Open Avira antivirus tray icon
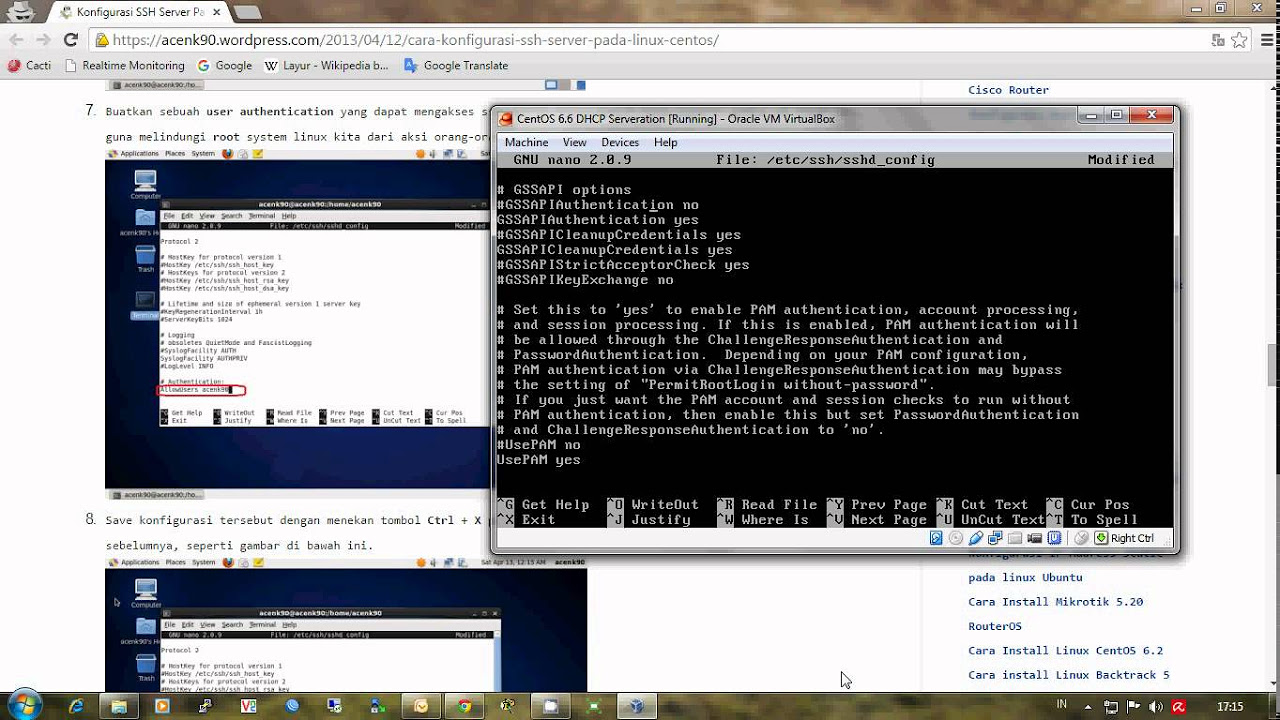 (x=1179, y=707)
